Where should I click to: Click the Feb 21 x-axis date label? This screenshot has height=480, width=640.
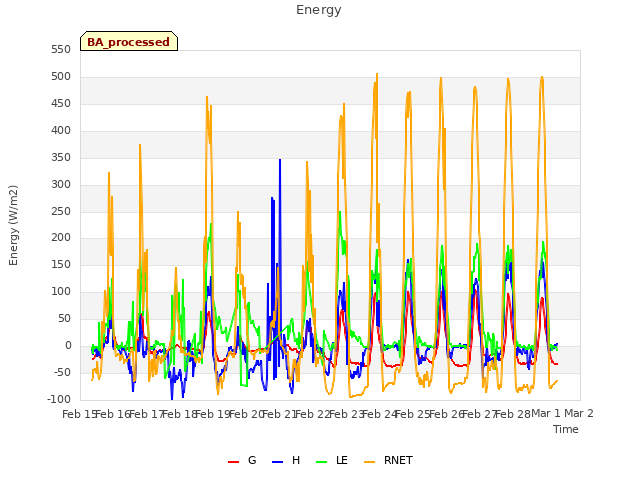(280, 414)
